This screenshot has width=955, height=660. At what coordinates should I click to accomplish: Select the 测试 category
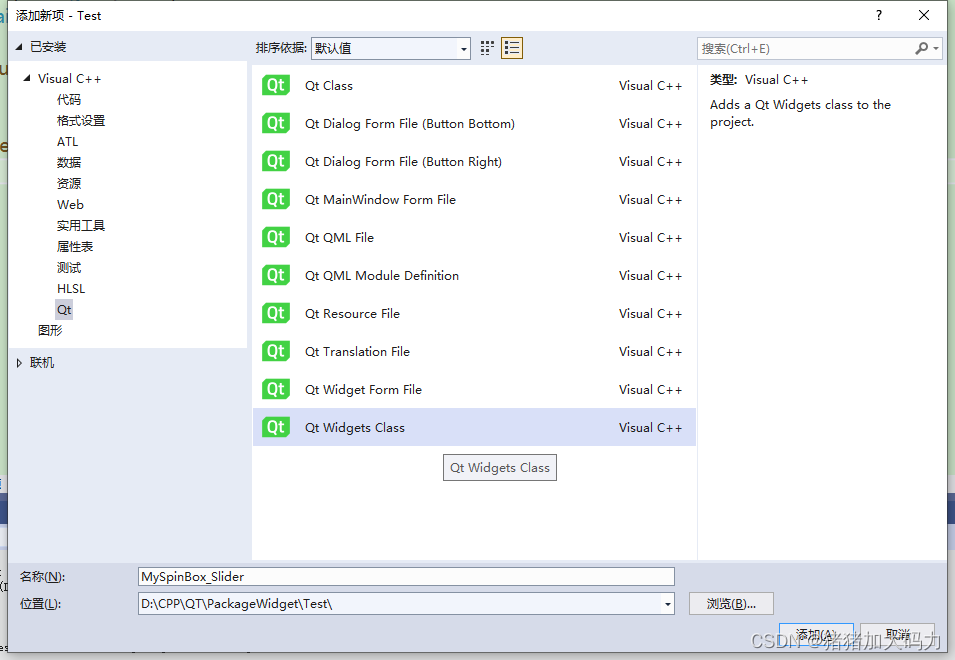coord(69,267)
